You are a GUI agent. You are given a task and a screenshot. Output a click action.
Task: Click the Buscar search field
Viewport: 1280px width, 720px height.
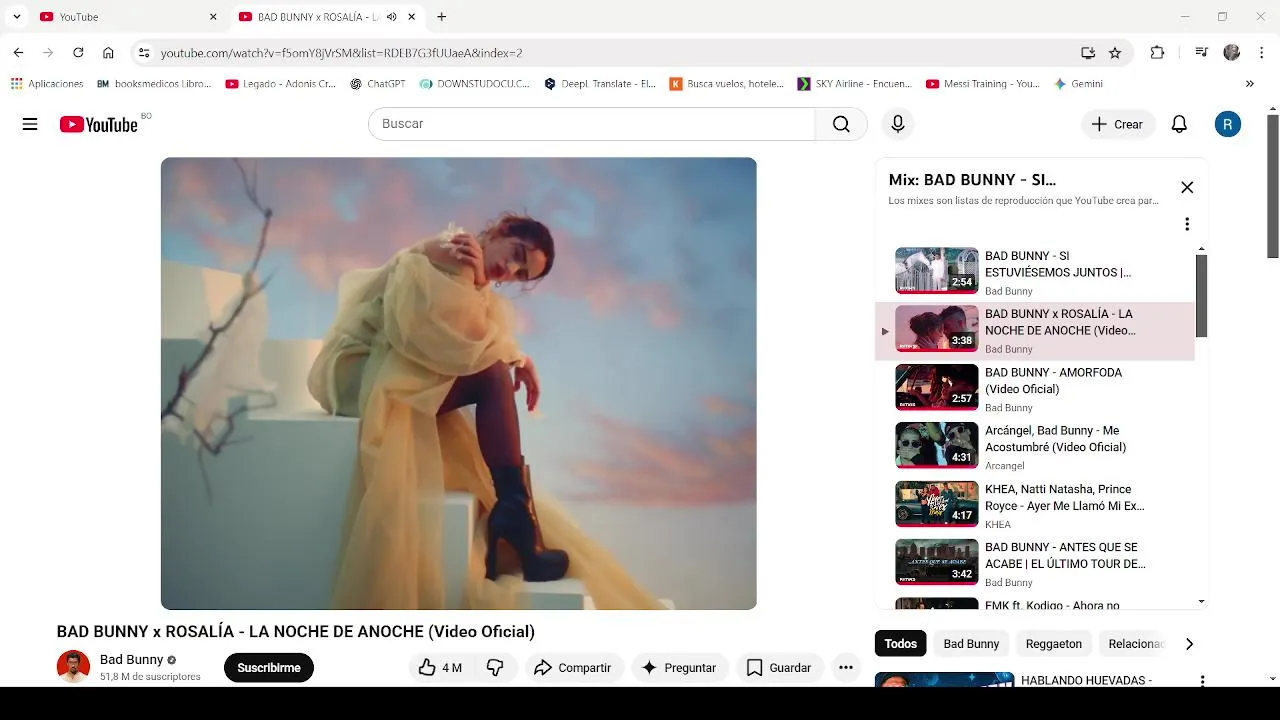click(x=592, y=124)
